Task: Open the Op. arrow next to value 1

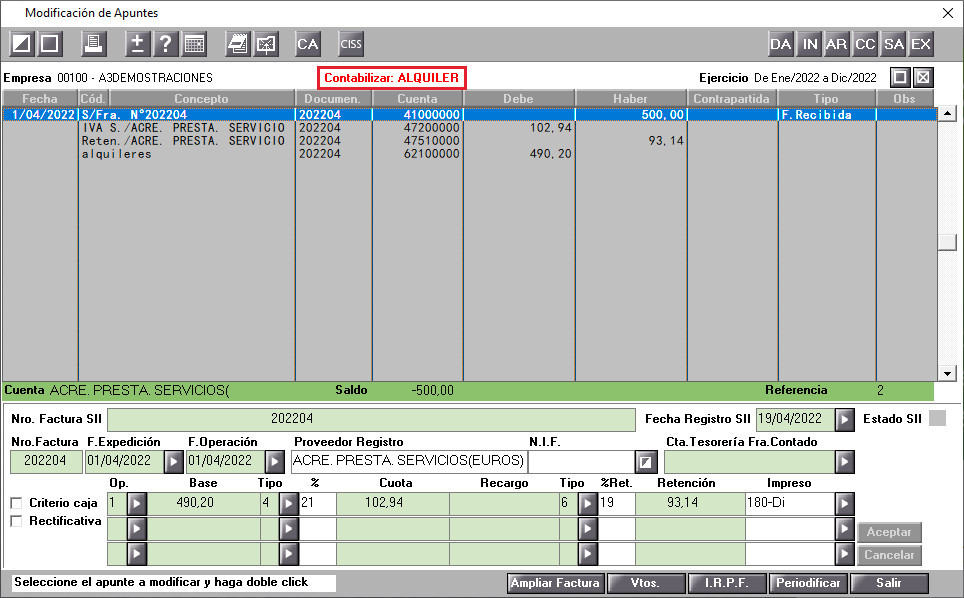Action: tap(136, 503)
